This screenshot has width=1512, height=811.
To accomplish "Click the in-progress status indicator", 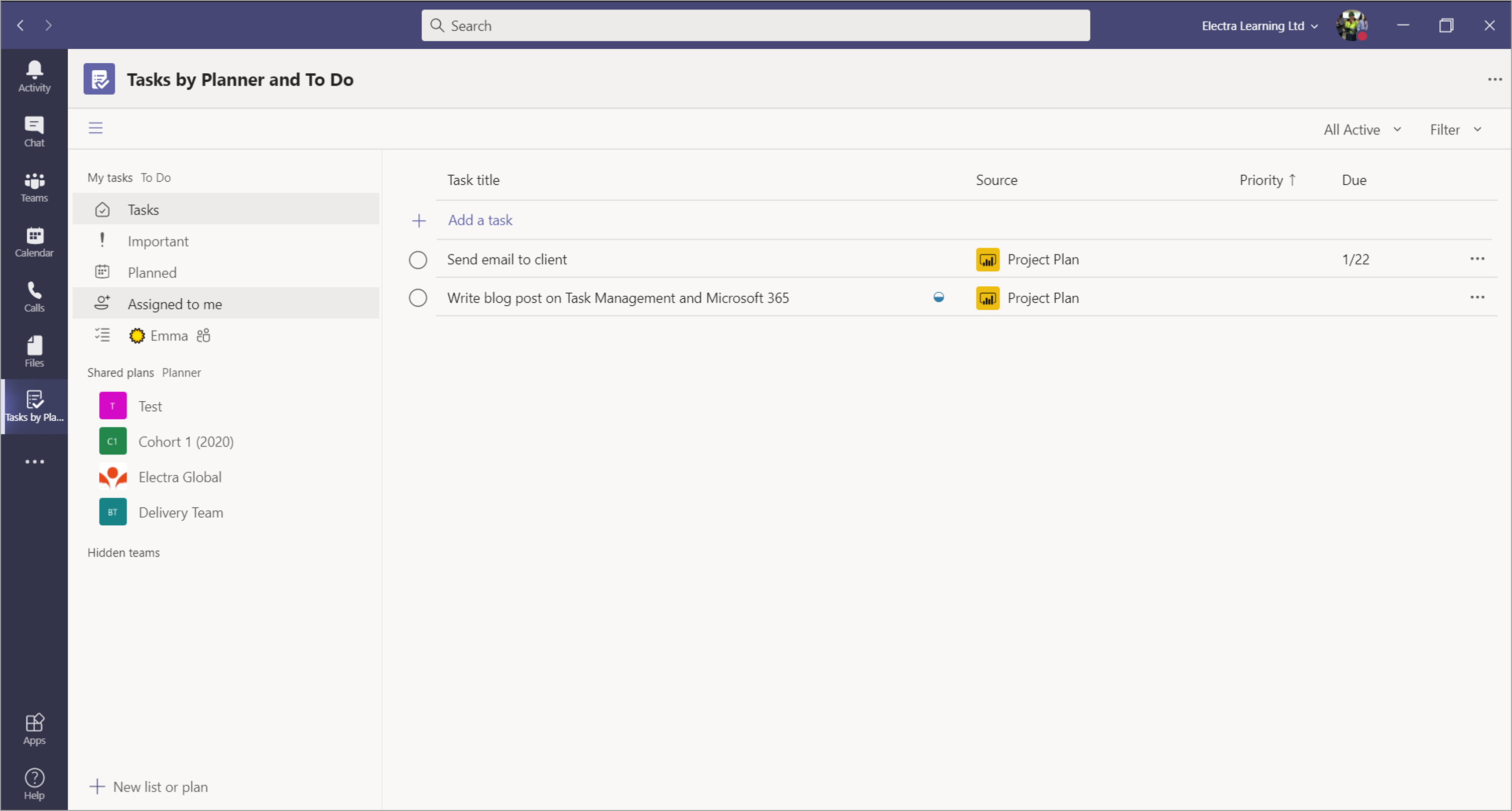I will [x=939, y=298].
